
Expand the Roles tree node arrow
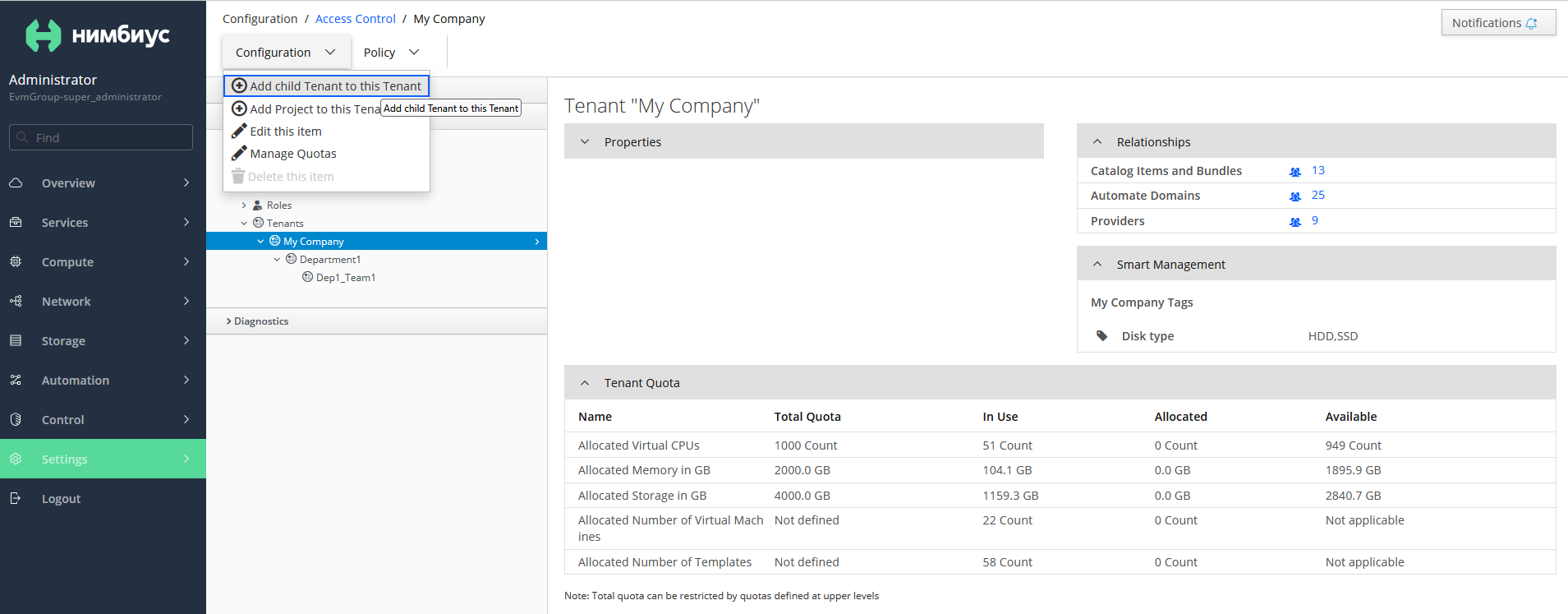[244, 205]
